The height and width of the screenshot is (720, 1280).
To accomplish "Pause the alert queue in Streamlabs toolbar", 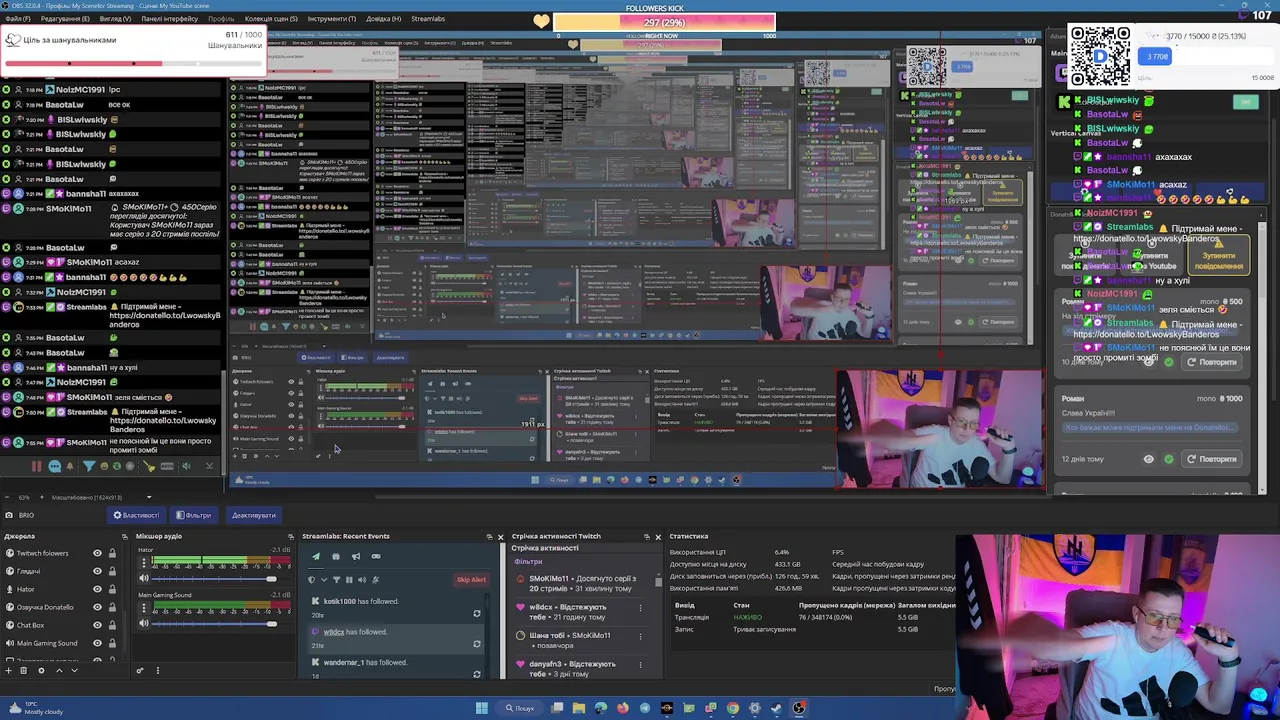I will 349,580.
